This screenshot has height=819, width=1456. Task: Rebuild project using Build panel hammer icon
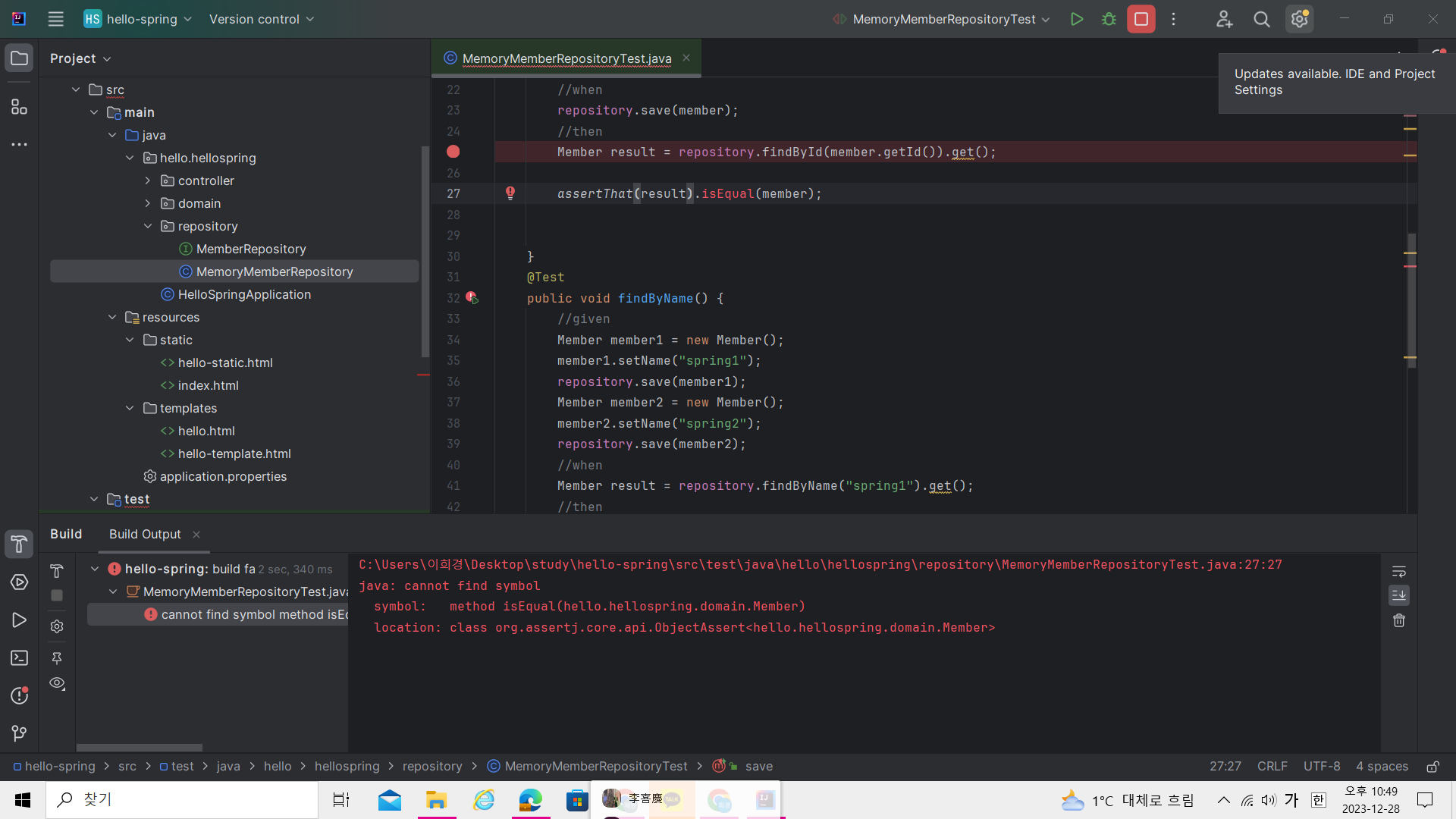(x=57, y=571)
